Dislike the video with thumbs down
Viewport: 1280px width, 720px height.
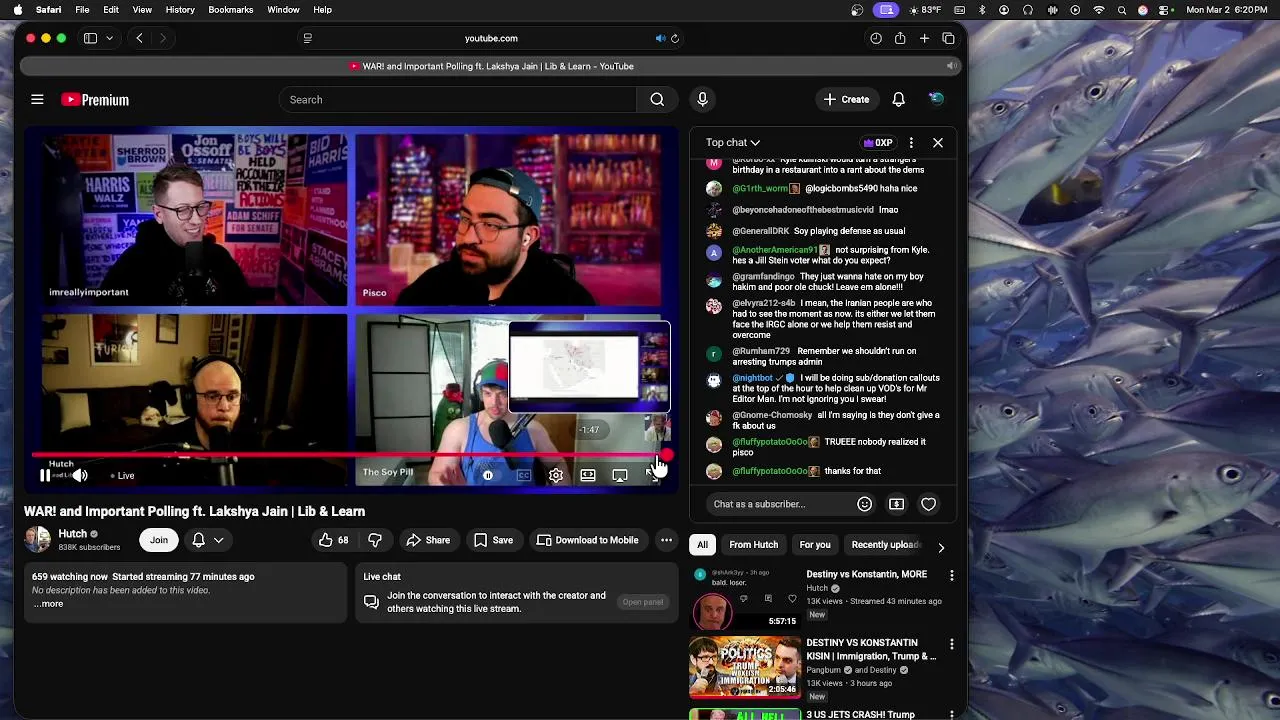click(375, 540)
